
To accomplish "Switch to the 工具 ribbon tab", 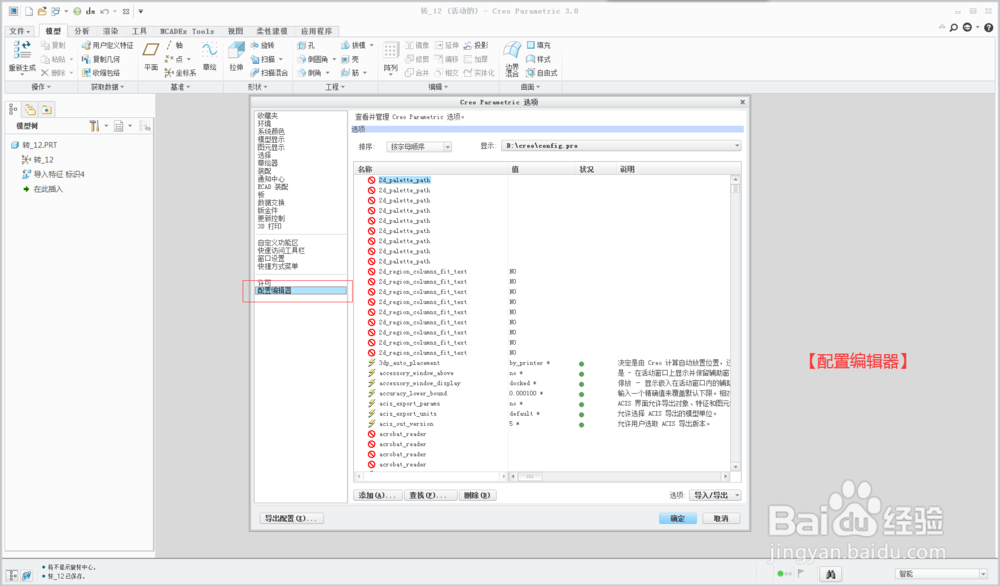I will tap(139, 31).
